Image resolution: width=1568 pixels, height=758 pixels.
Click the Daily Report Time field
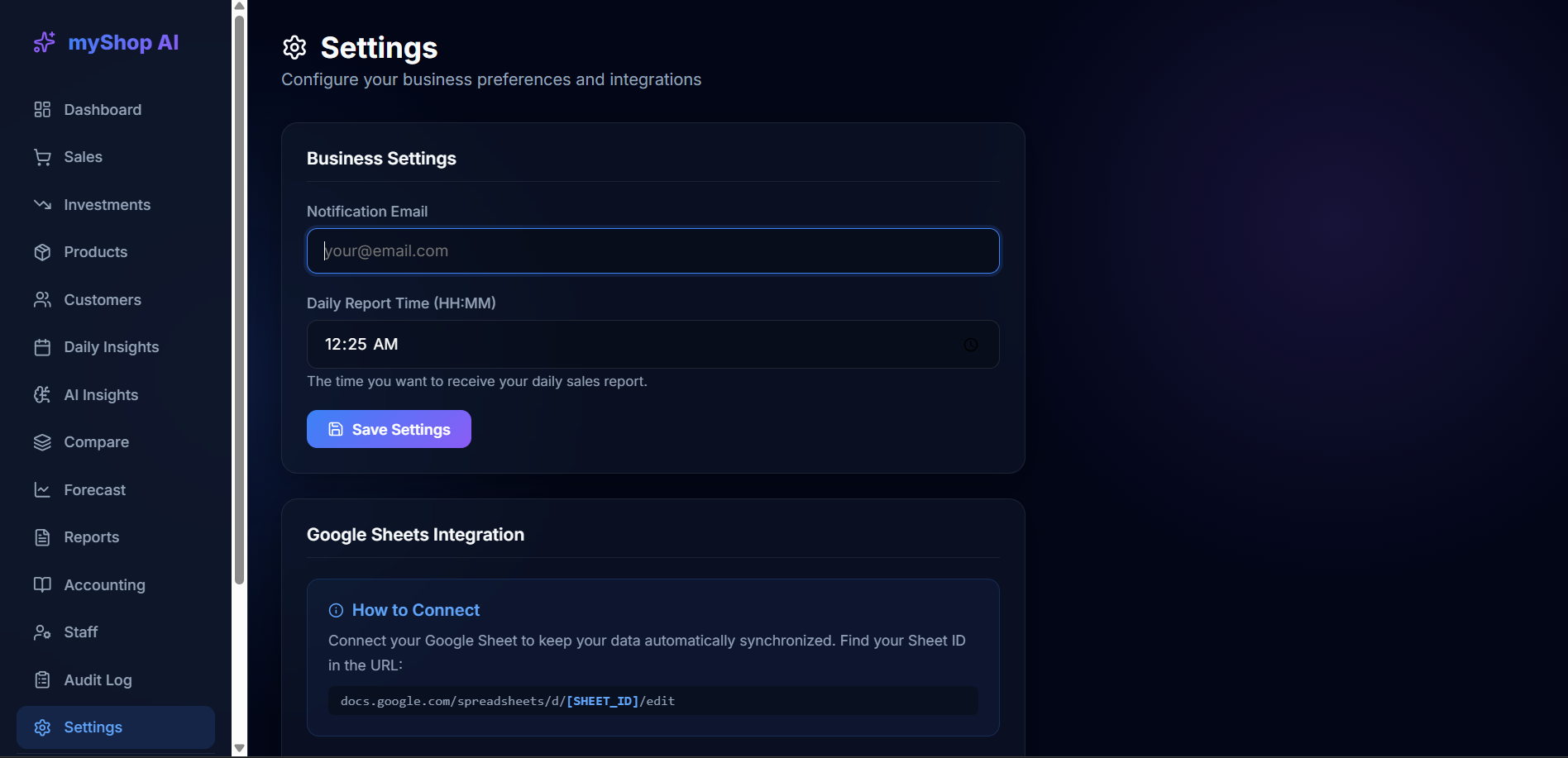coord(653,345)
